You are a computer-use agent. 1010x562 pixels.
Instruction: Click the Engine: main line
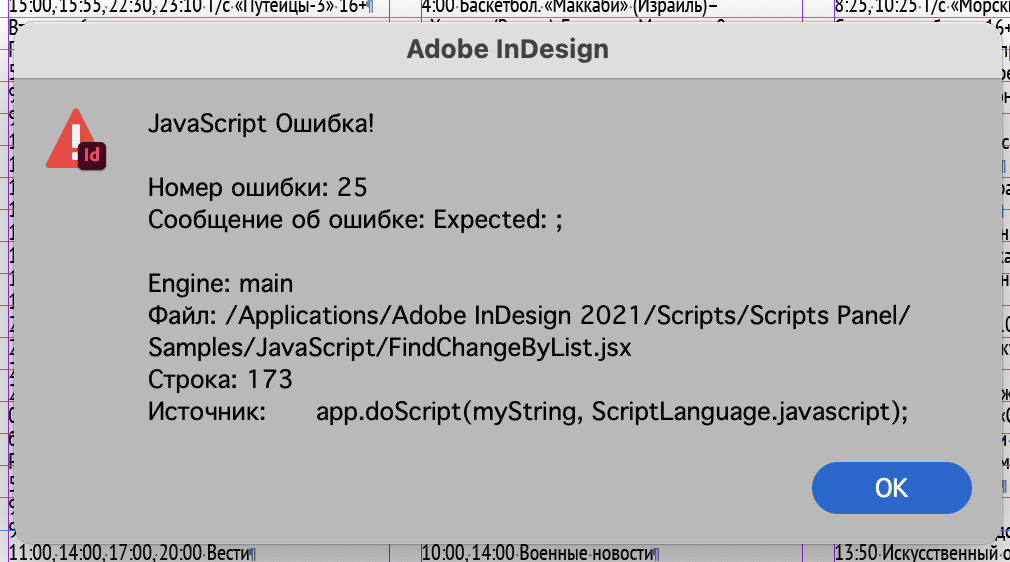click(x=220, y=284)
